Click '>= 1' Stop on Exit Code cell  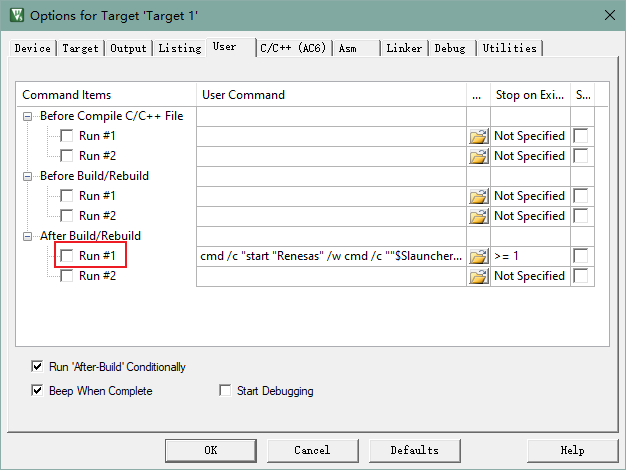[x=529, y=256]
